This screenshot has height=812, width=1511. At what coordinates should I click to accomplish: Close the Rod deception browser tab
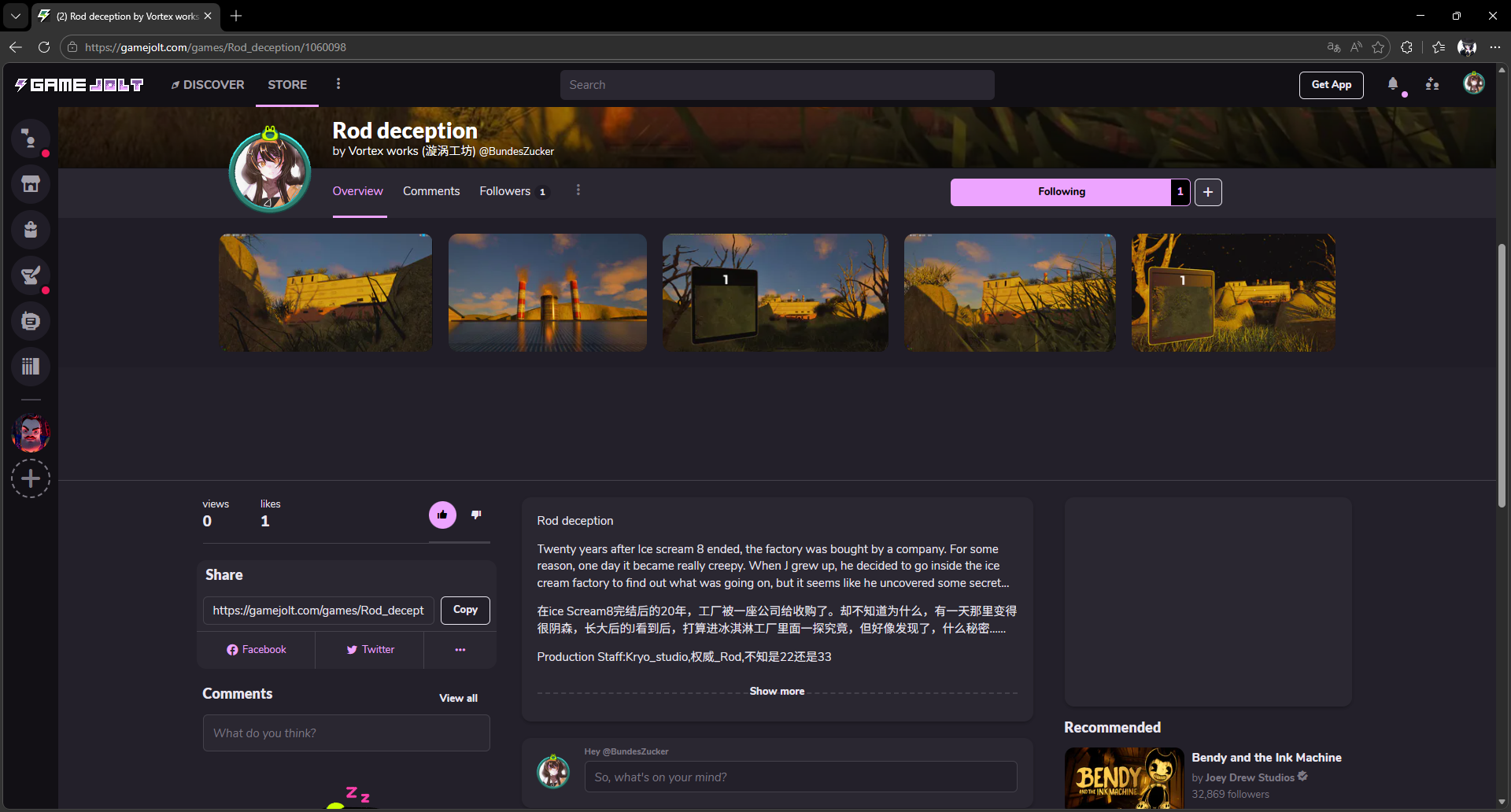[208, 16]
